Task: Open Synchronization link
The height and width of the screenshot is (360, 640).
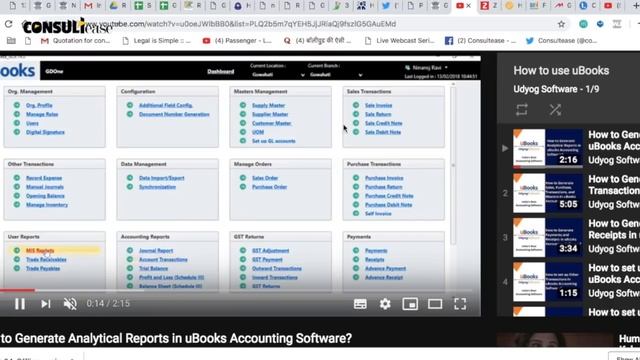Action: click(158, 187)
